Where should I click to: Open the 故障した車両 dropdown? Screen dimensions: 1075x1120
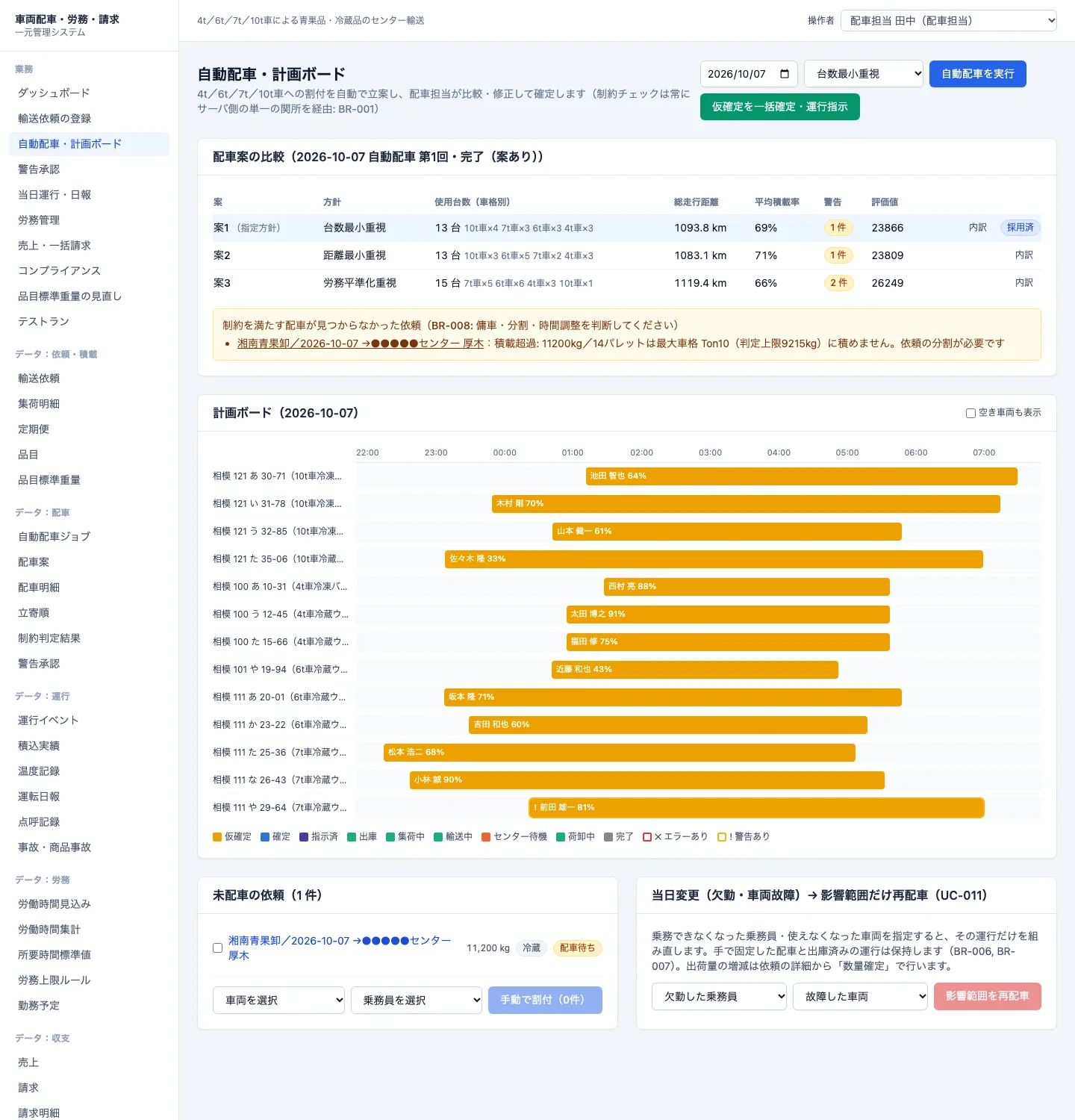coord(860,996)
